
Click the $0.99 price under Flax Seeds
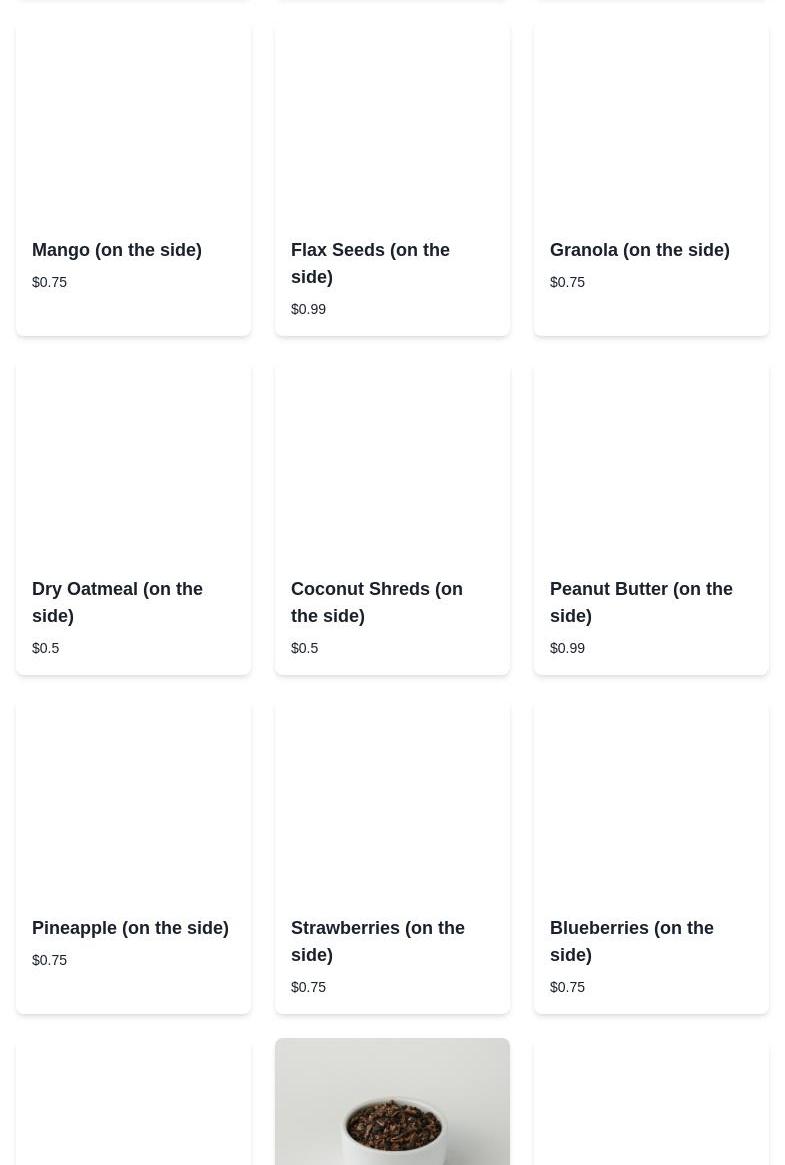point(308,309)
